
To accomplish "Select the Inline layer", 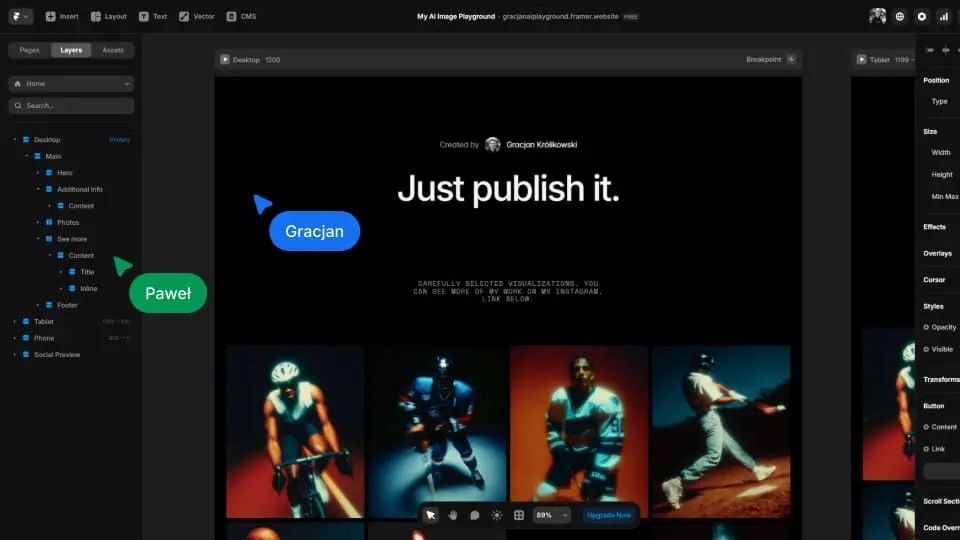I will click(89, 288).
